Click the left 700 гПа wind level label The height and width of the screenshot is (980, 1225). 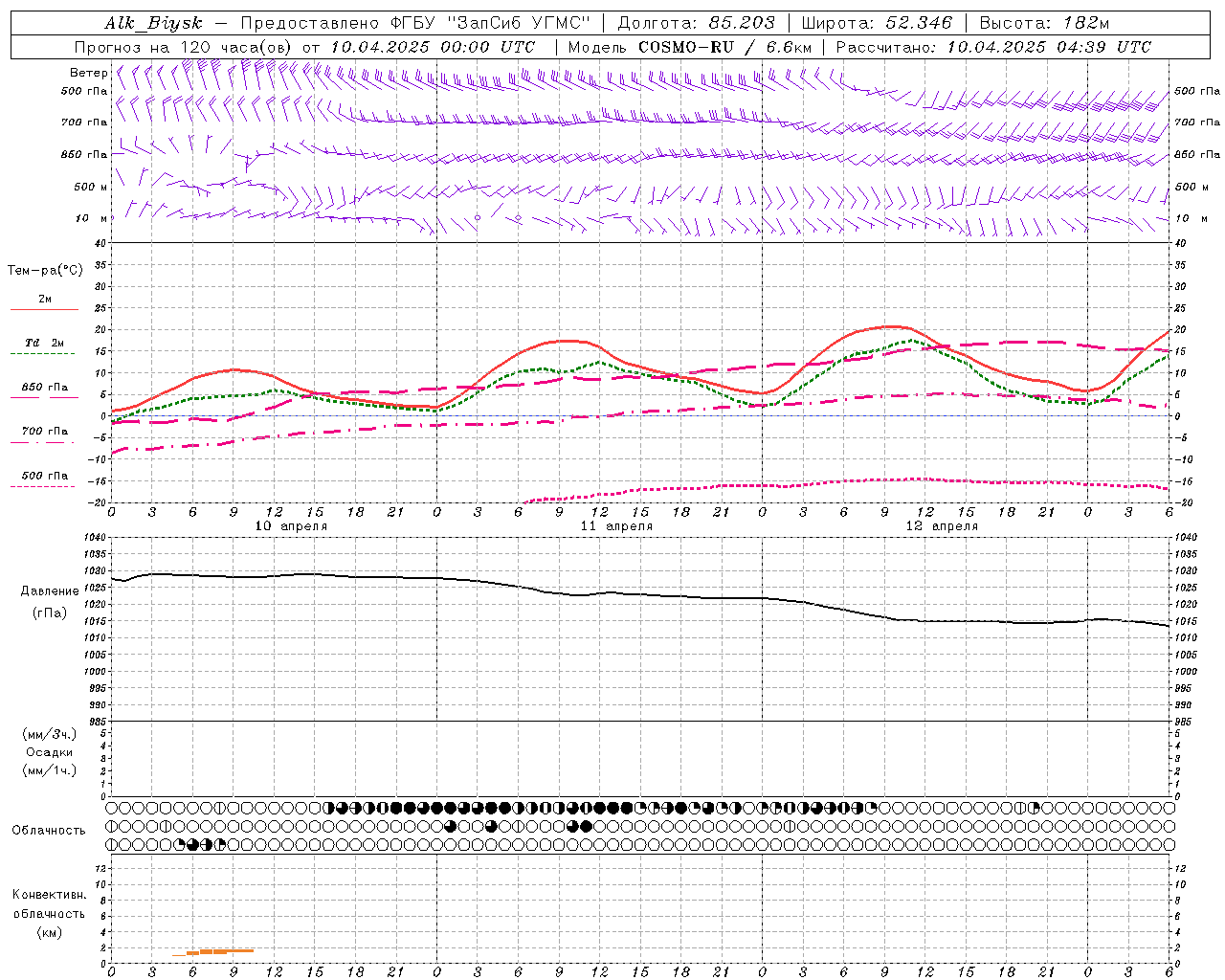[84, 122]
